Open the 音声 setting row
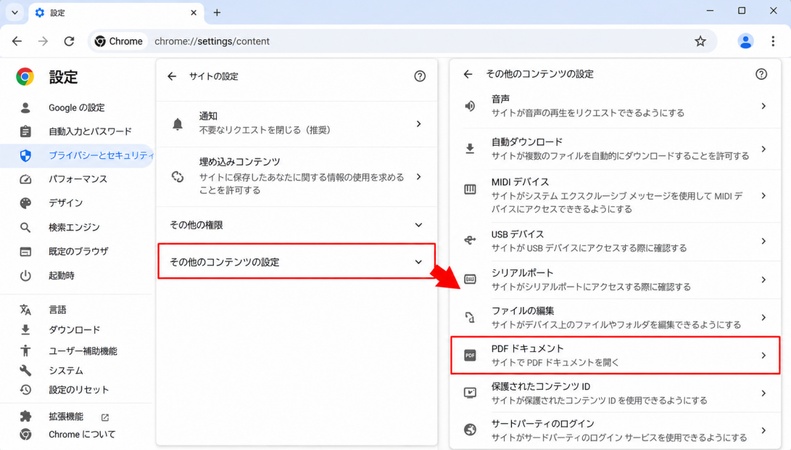 615,106
